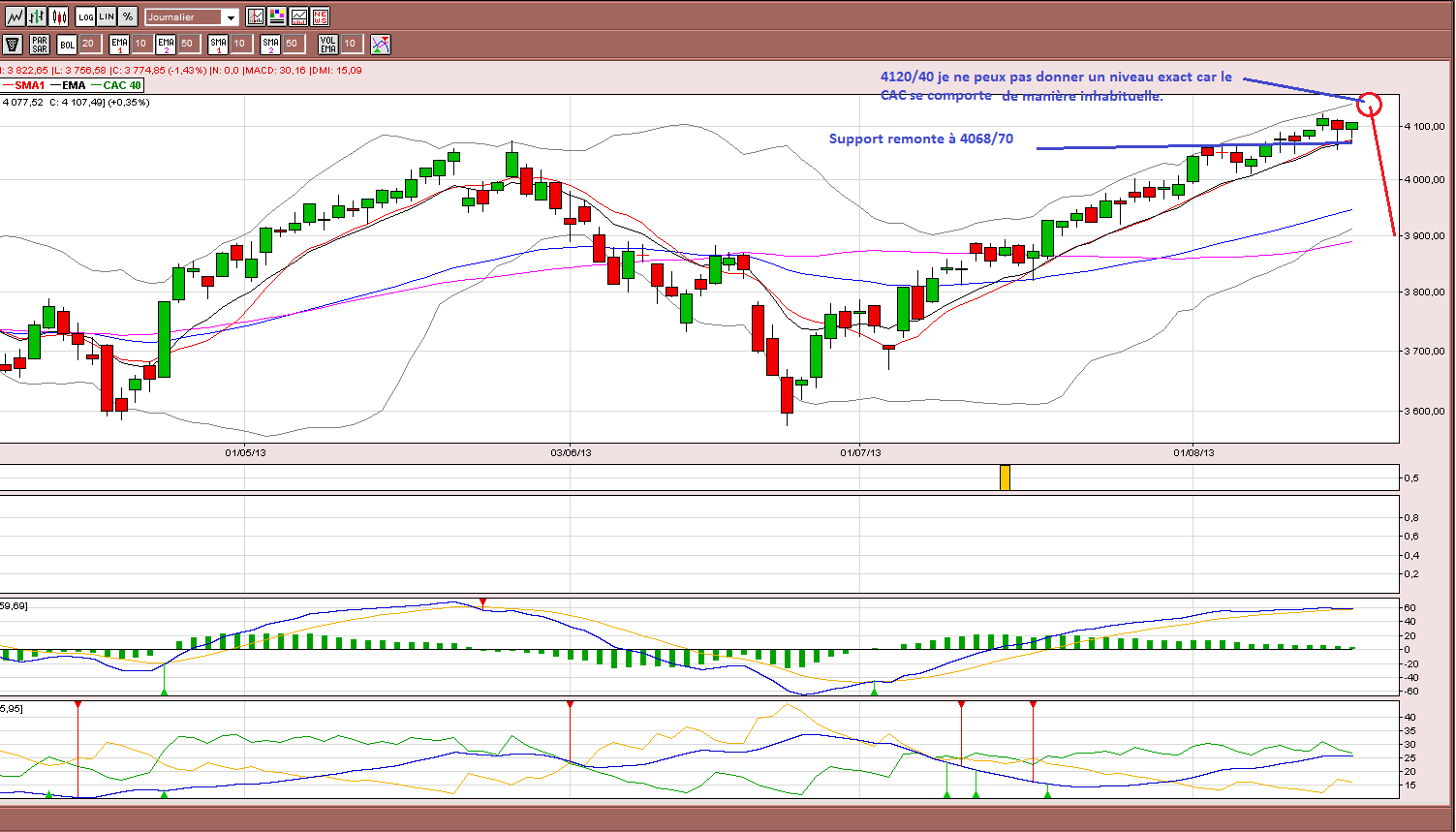The width and height of the screenshot is (1456, 832).
Task: Toggle the chart-with-volume view icon
Action: pyautogui.click(x=298, y=16)
